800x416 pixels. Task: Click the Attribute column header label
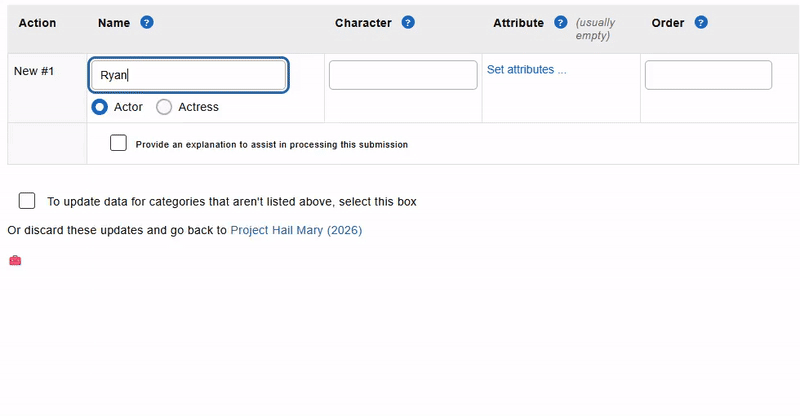(x=518, y=23)
